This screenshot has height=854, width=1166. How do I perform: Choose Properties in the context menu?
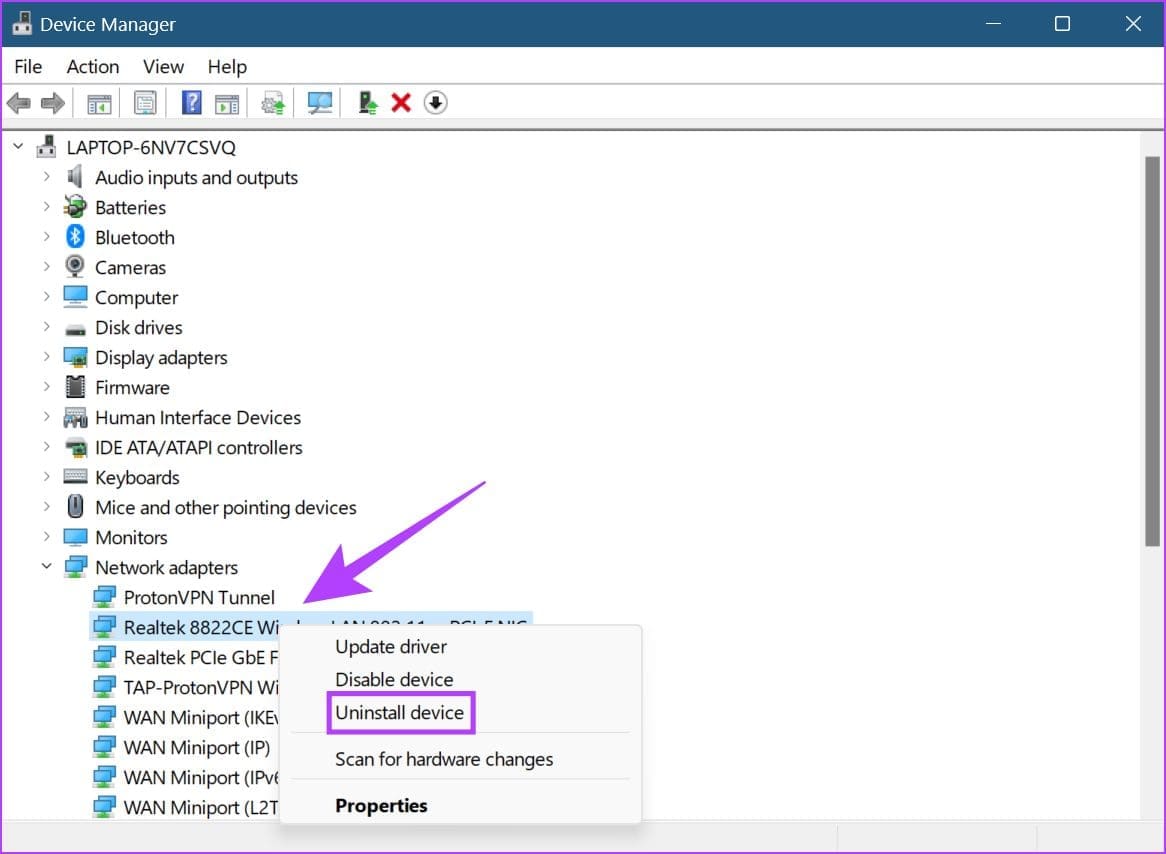coord(381,805)
